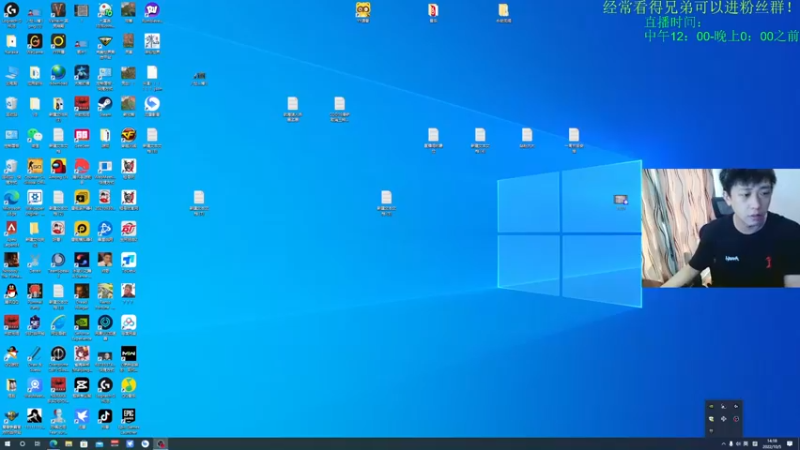The height and width of the screenshot is (450, 800).
Task: Open the red RT app icon
Action: coord(129,229)
